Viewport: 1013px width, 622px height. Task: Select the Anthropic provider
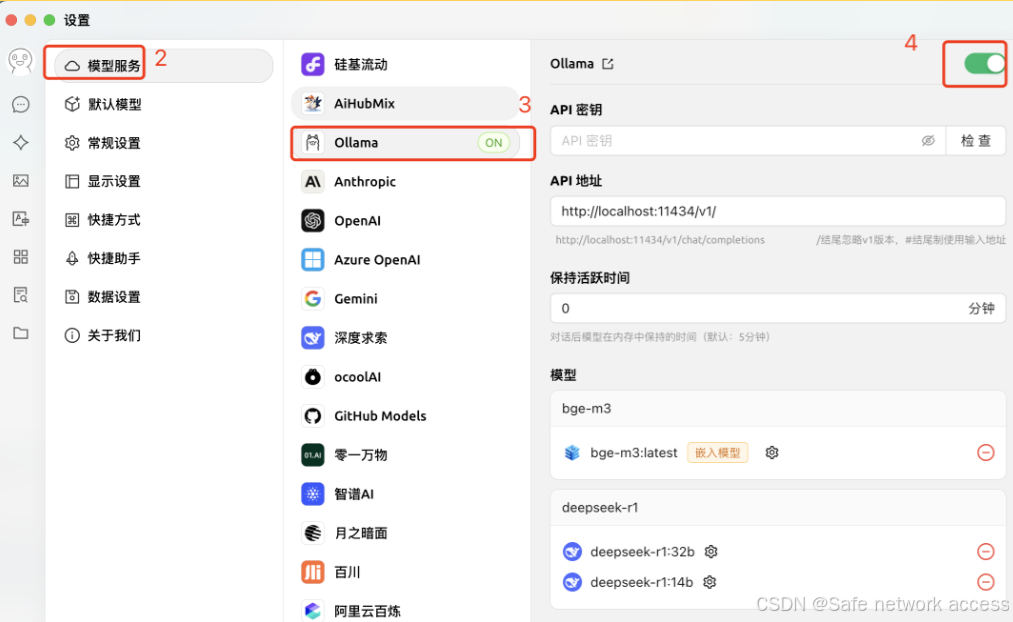[x=406, y=181]
